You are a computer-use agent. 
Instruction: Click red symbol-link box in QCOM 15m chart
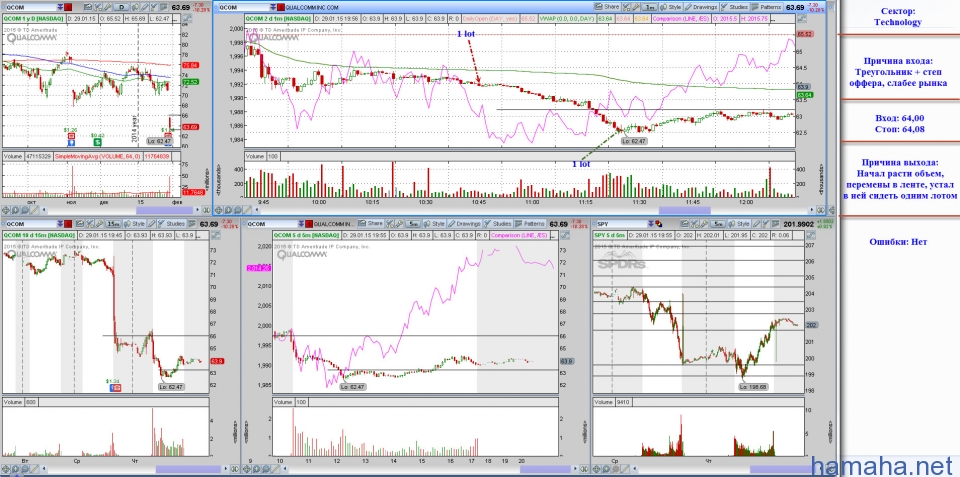point(68,223)
